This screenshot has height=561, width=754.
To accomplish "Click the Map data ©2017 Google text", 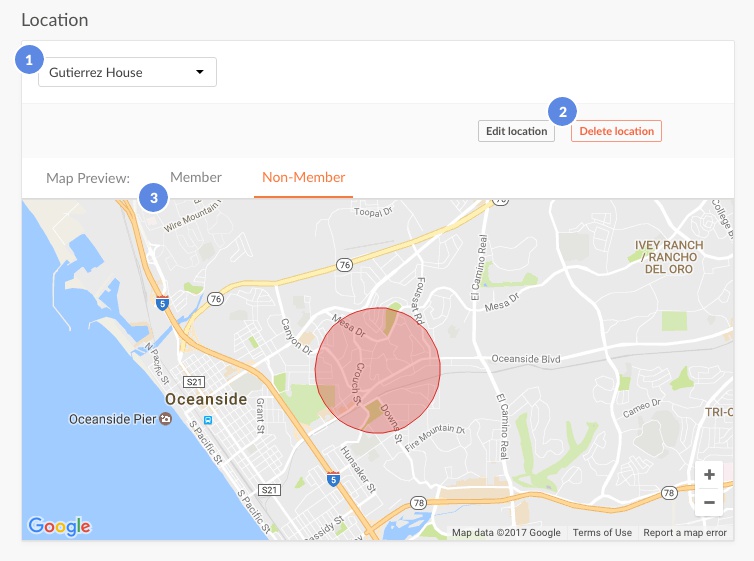I will coord(506,533).
